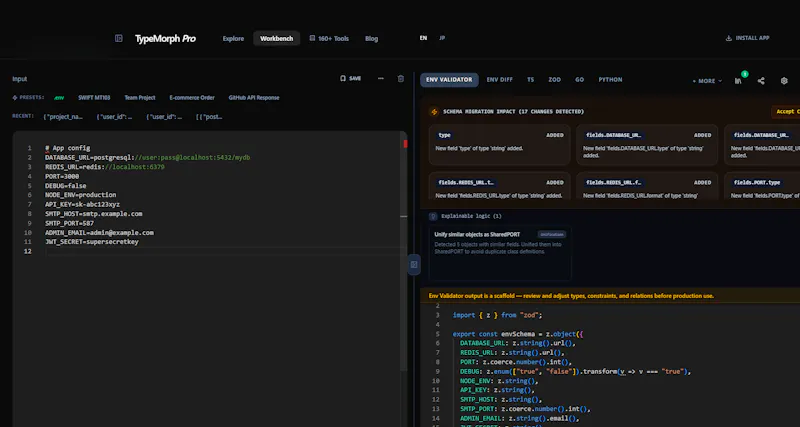Select the ENV DIFF tab
Image resolution: width=800 pixels, height=427 pixels.
(499, 80)
